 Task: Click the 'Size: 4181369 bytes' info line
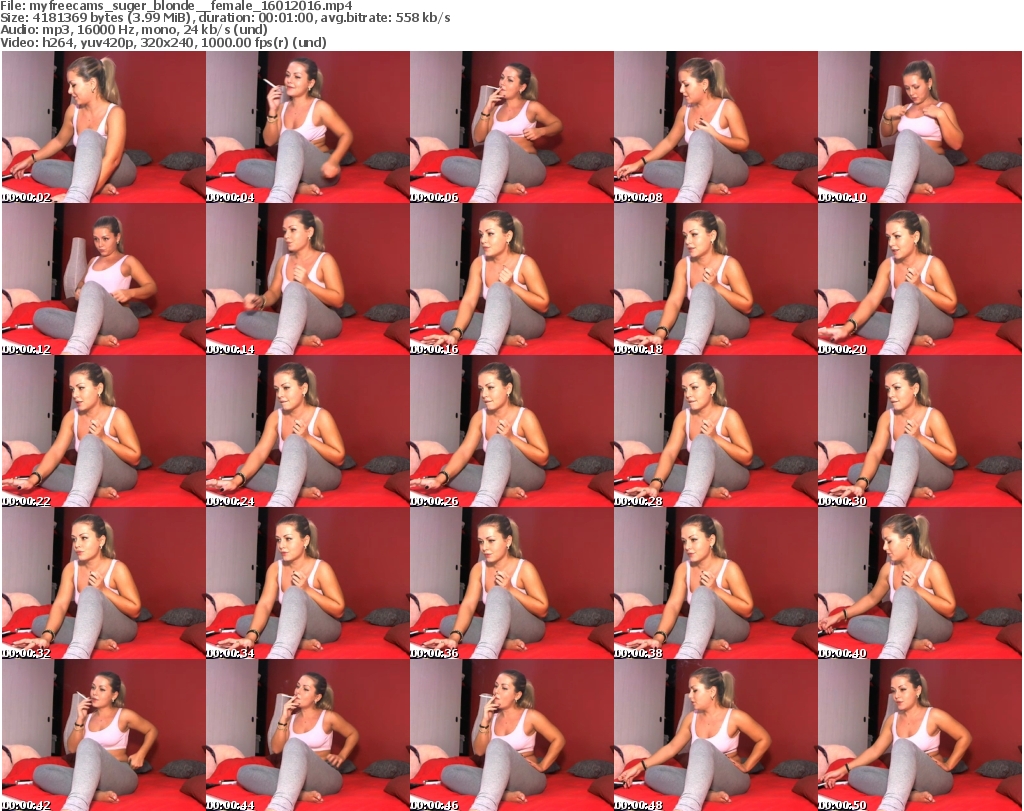(225, 18)
